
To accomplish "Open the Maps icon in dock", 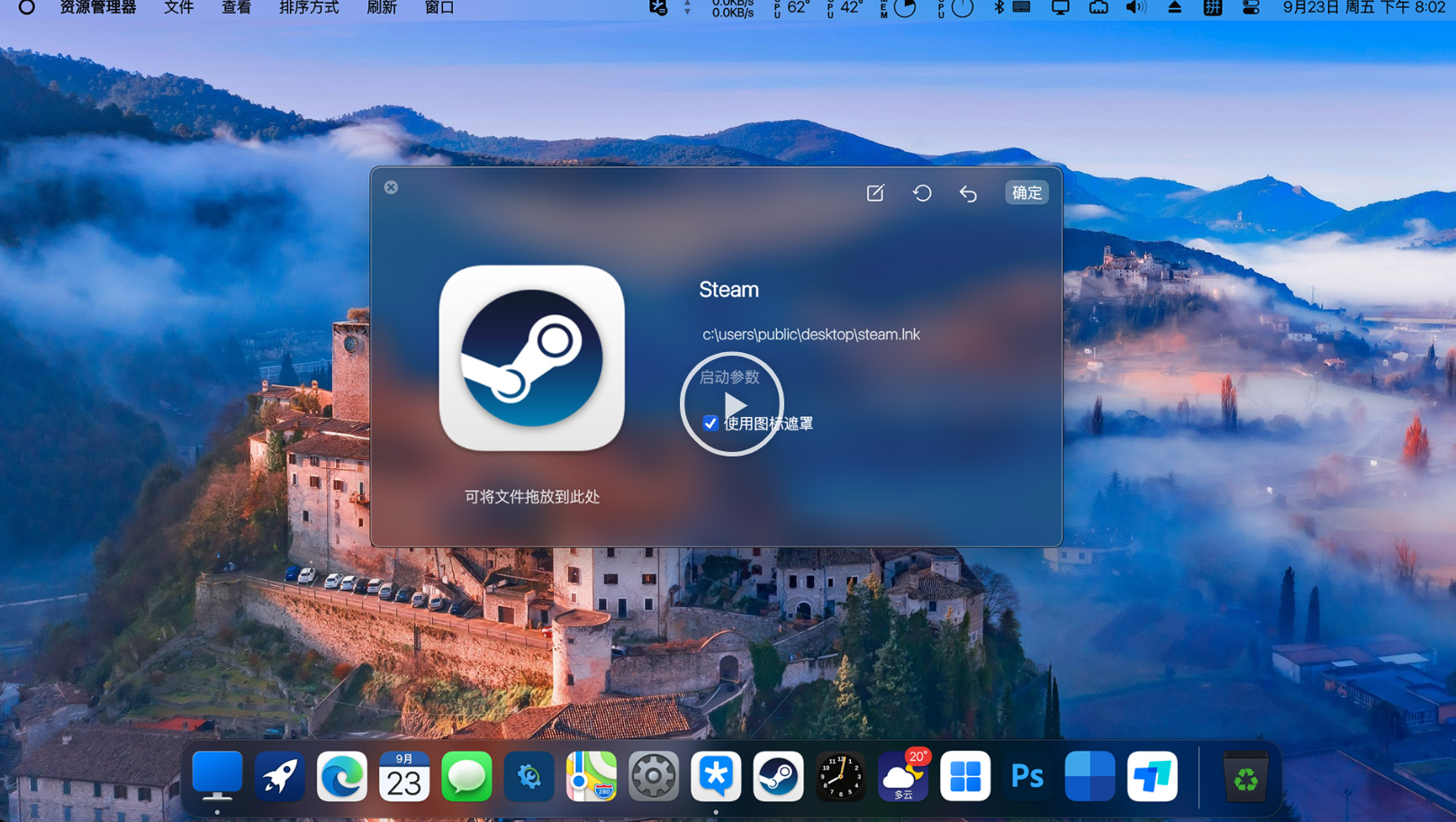I will click(x=592, y=776).
